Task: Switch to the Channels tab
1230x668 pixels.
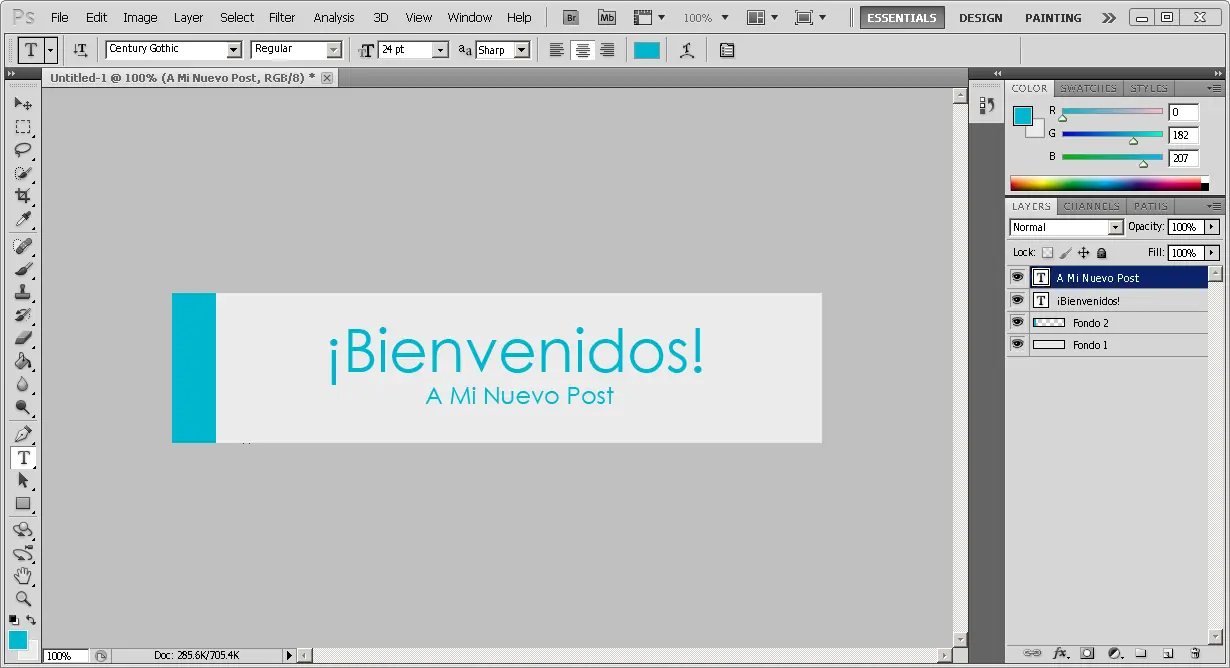Action: pyautogui.click(x=1091, y=206)
